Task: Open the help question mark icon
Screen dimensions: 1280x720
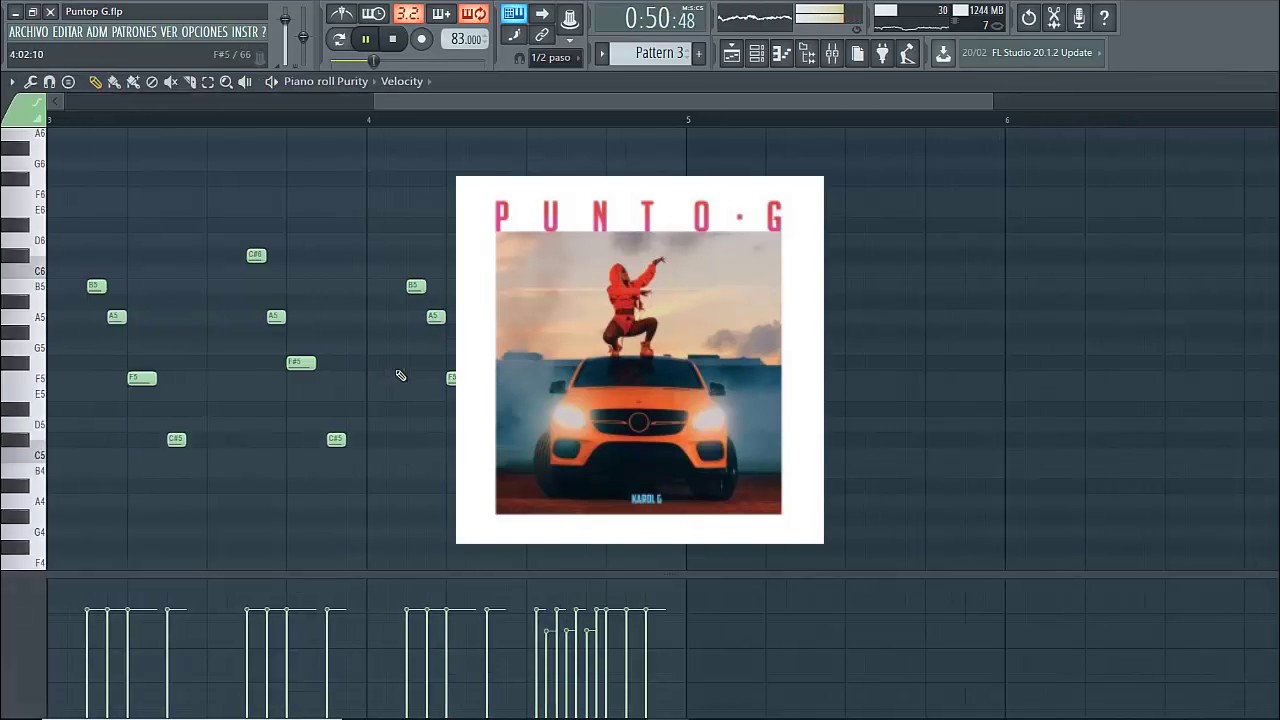Action: [1104, 18]
